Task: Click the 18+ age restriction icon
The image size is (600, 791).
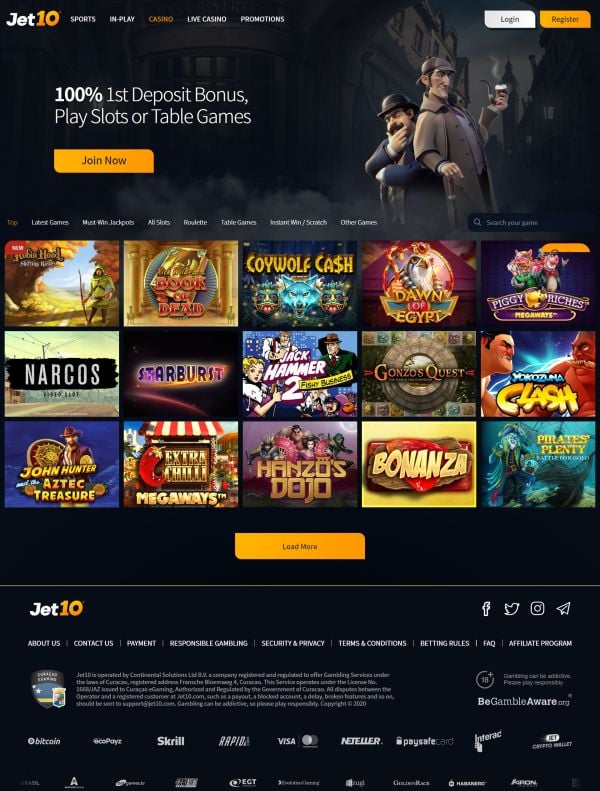Action: [485, 679]
